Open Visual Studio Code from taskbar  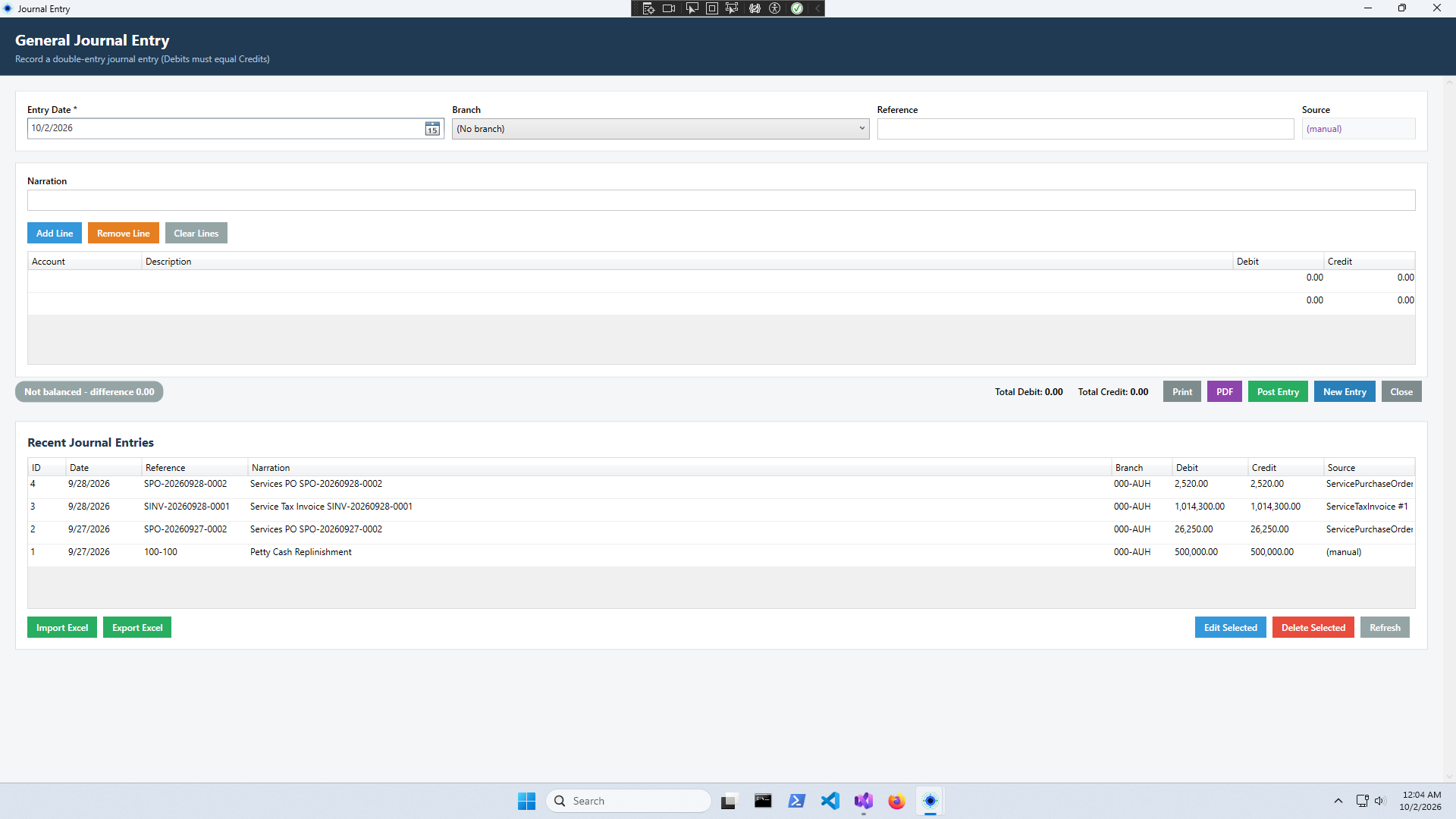point(830,801)
